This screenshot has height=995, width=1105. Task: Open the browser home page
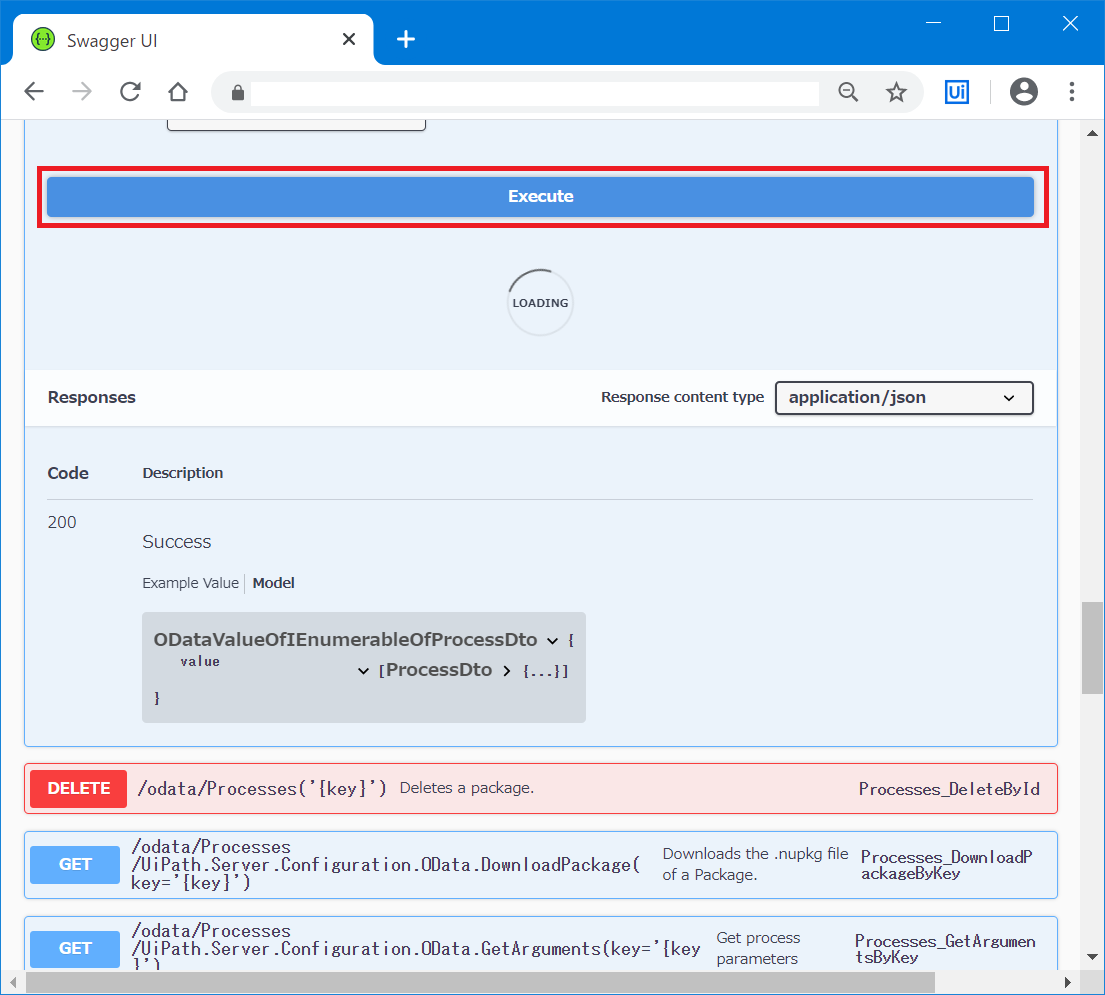pyautogui.click(x=178, y=92)
